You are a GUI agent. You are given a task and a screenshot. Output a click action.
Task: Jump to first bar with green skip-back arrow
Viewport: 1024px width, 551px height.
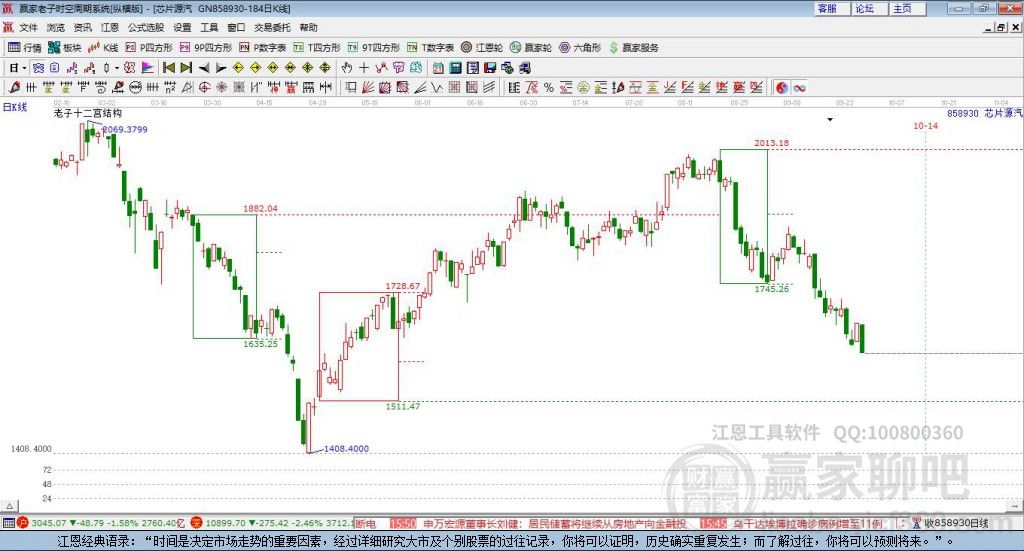coord(168,68)
